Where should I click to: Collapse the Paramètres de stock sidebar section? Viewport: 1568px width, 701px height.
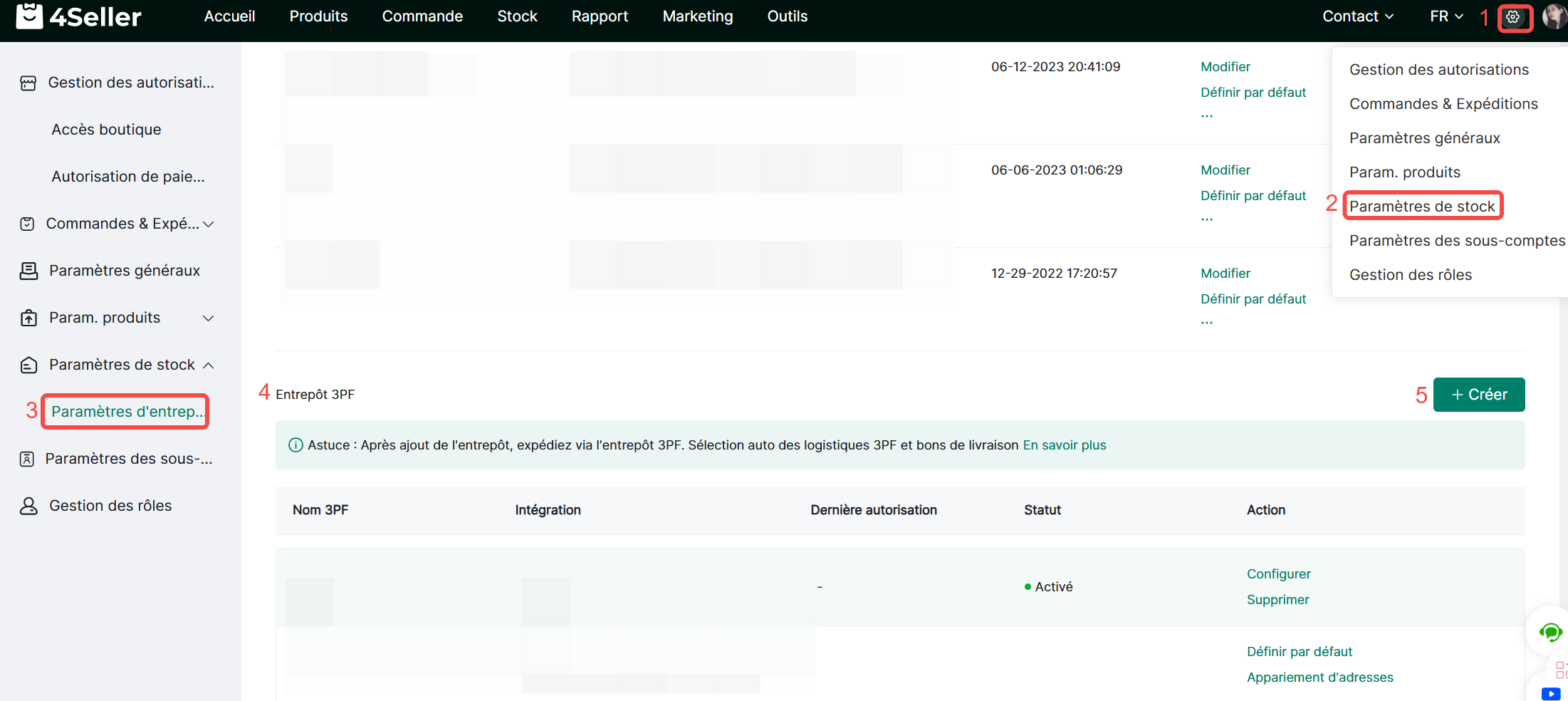(209, 365)
